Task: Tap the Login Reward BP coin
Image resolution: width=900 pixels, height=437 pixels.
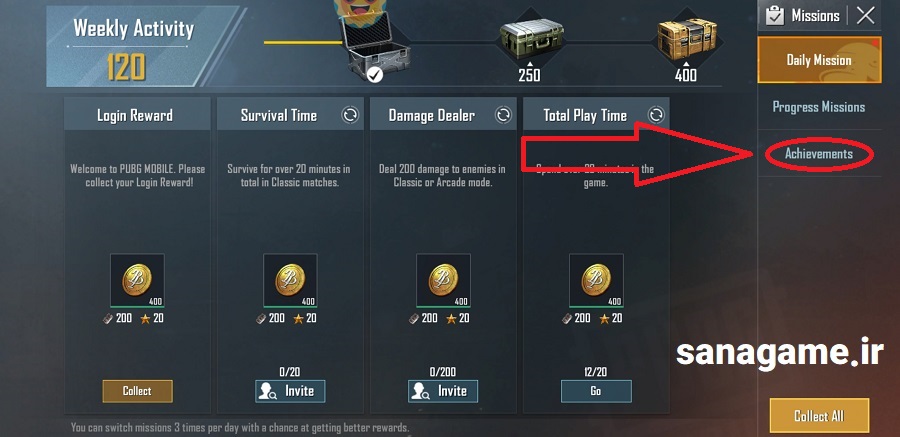Action: point(137,280)
